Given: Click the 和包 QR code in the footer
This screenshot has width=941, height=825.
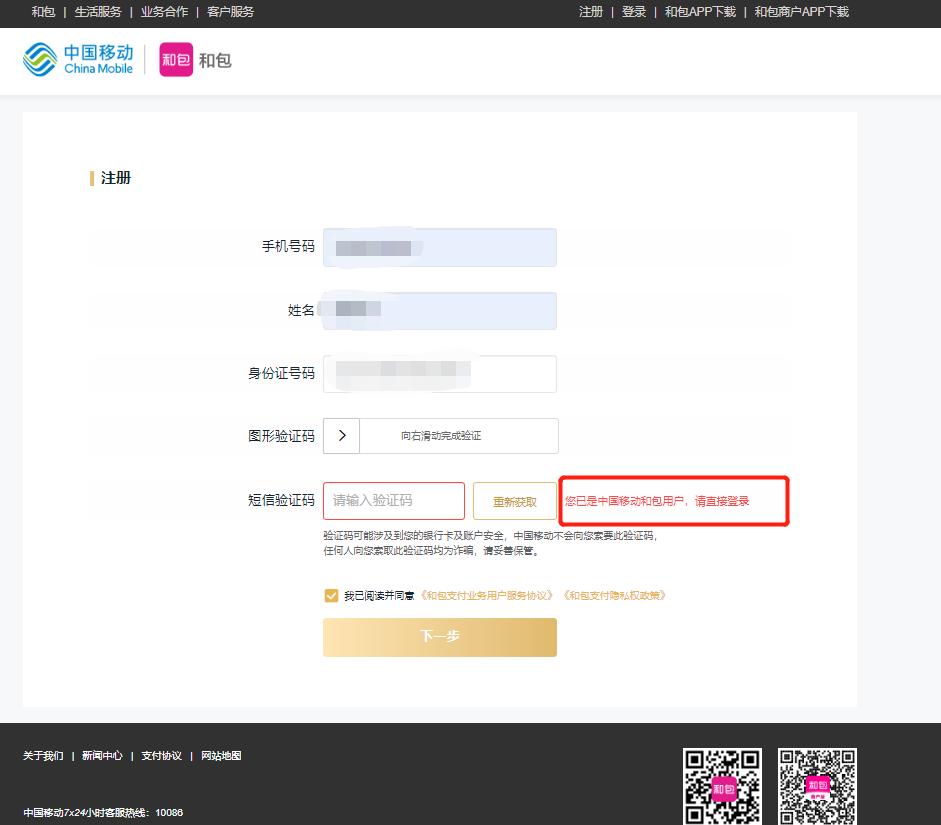Looking at the screenshot, I should [x=723, y=787].
